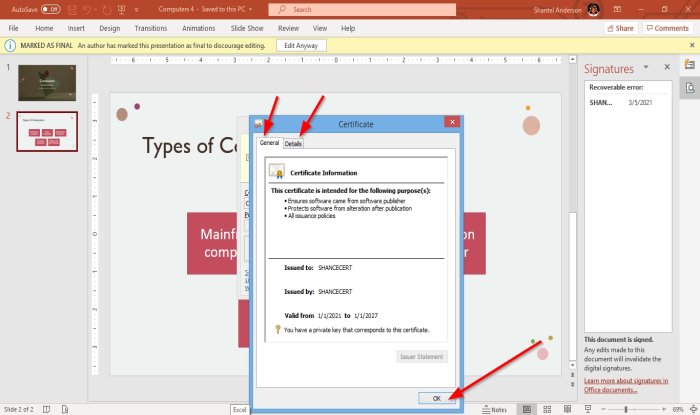Fit slide to current window icon
The image size is (700, 415).
(693, 409)
